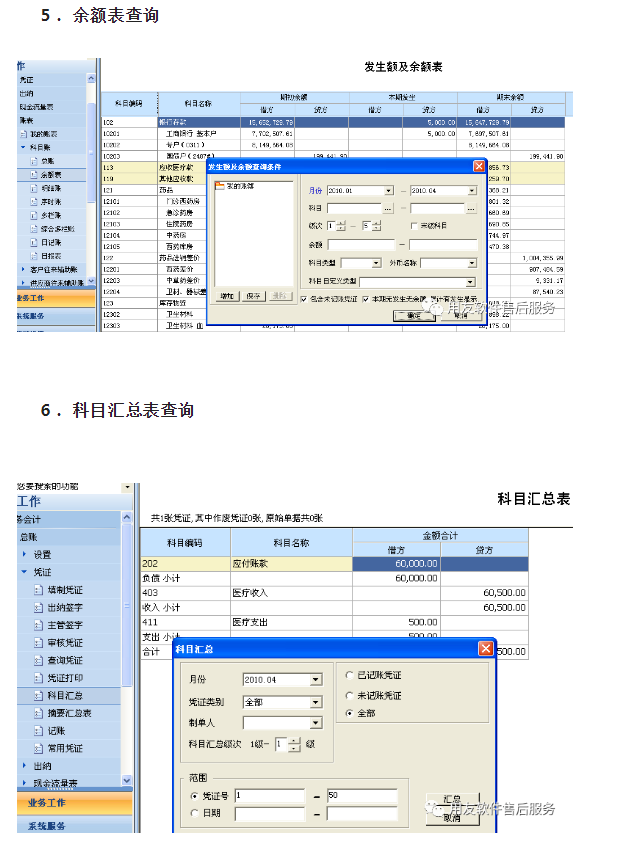620x868 pixels.
Task: Open 月份 dropdown in 科目汇总 dialog
Action: coord(316,680)
